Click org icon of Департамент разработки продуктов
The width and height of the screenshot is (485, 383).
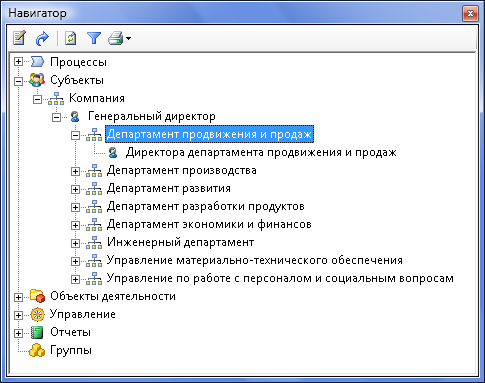[94, 206]
